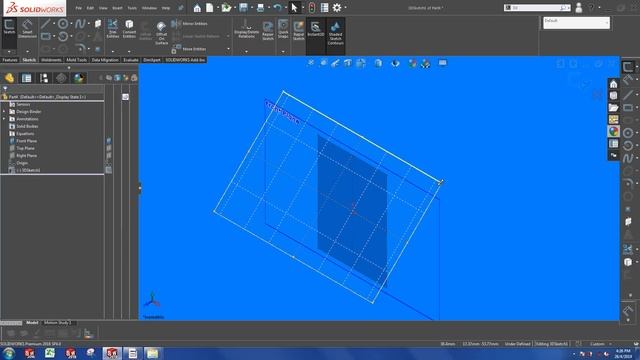The image size is (640, 360).
Task: Open dropdown under Trim Entities
Action: 113,51
